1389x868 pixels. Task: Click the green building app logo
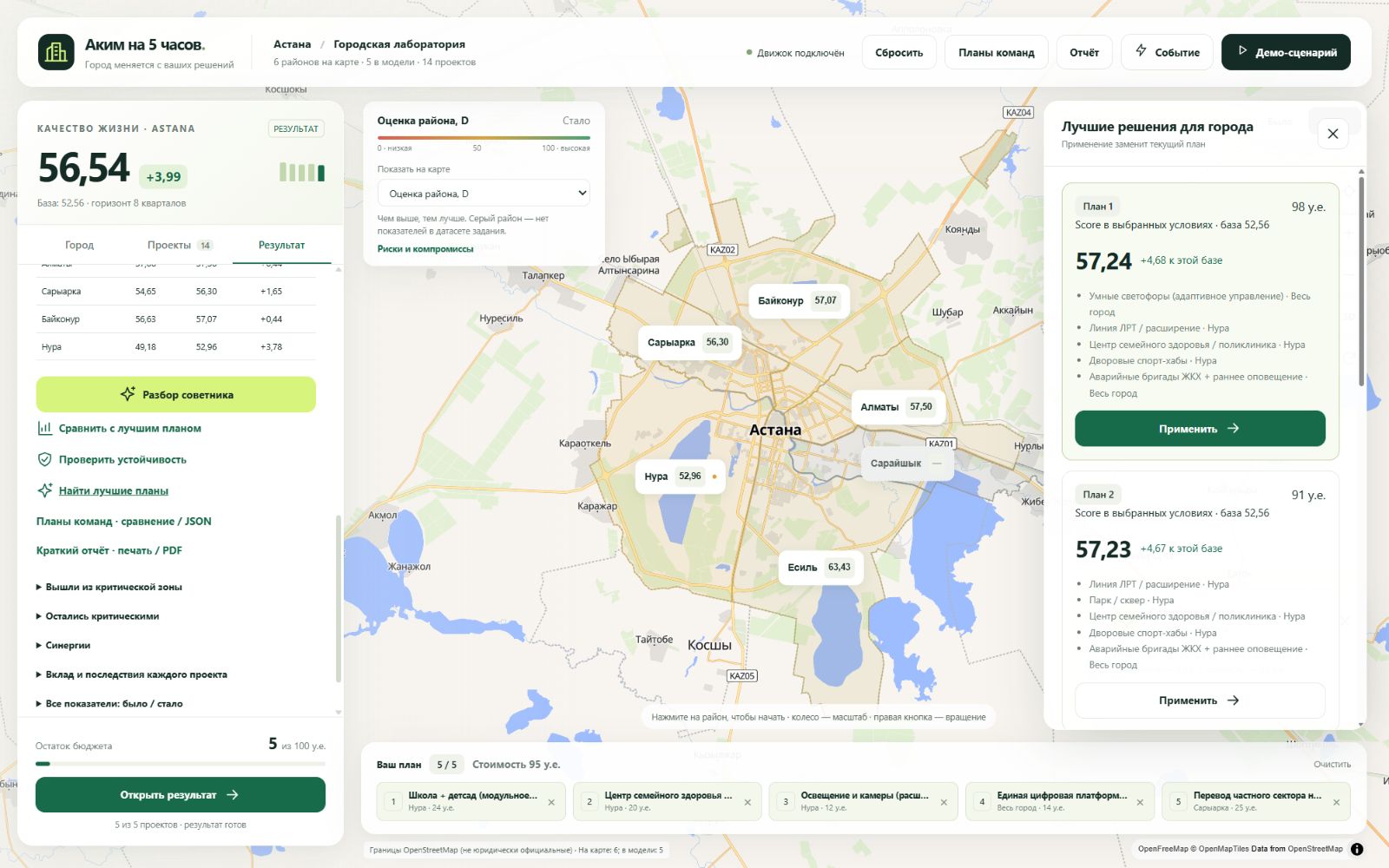(56, 52)
